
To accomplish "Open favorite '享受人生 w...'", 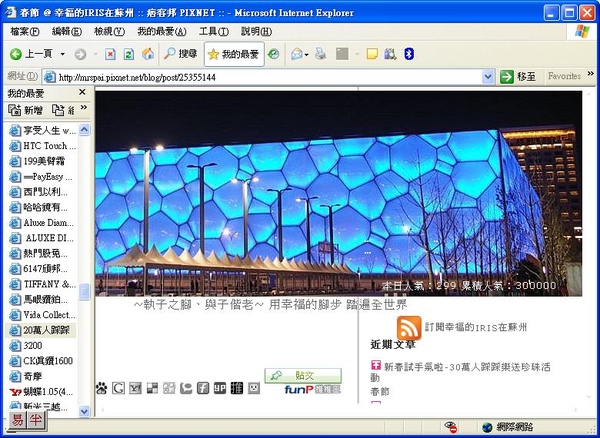I will (x=43, y=131).
